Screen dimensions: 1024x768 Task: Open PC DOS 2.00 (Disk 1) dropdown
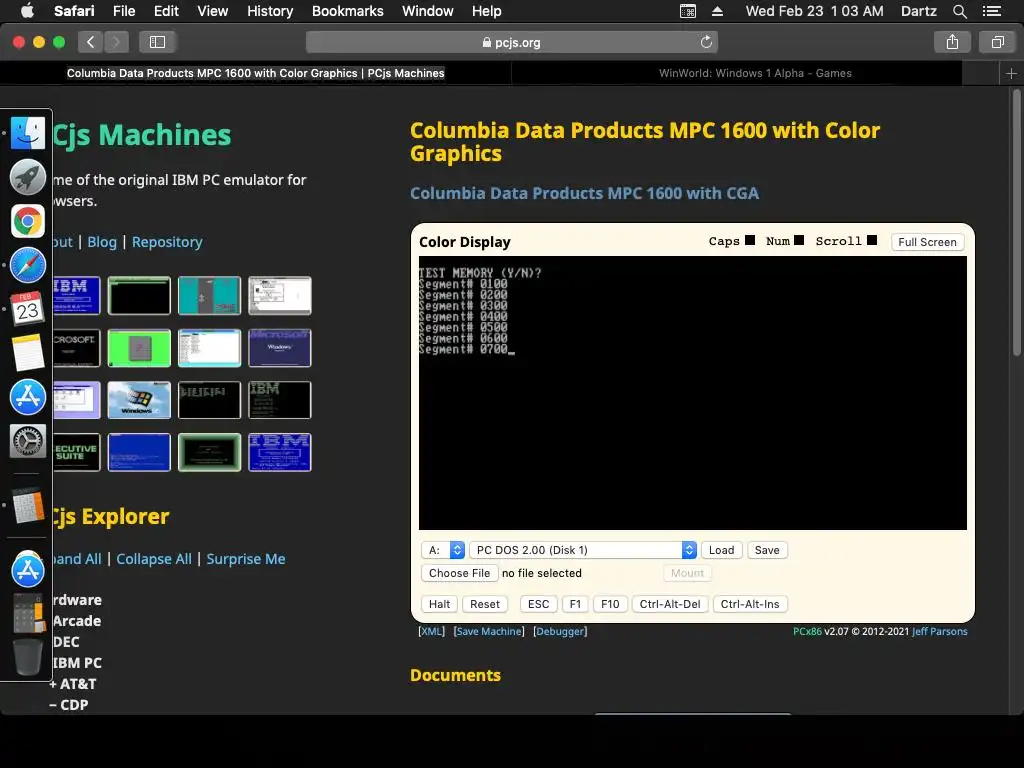point(583,550)
